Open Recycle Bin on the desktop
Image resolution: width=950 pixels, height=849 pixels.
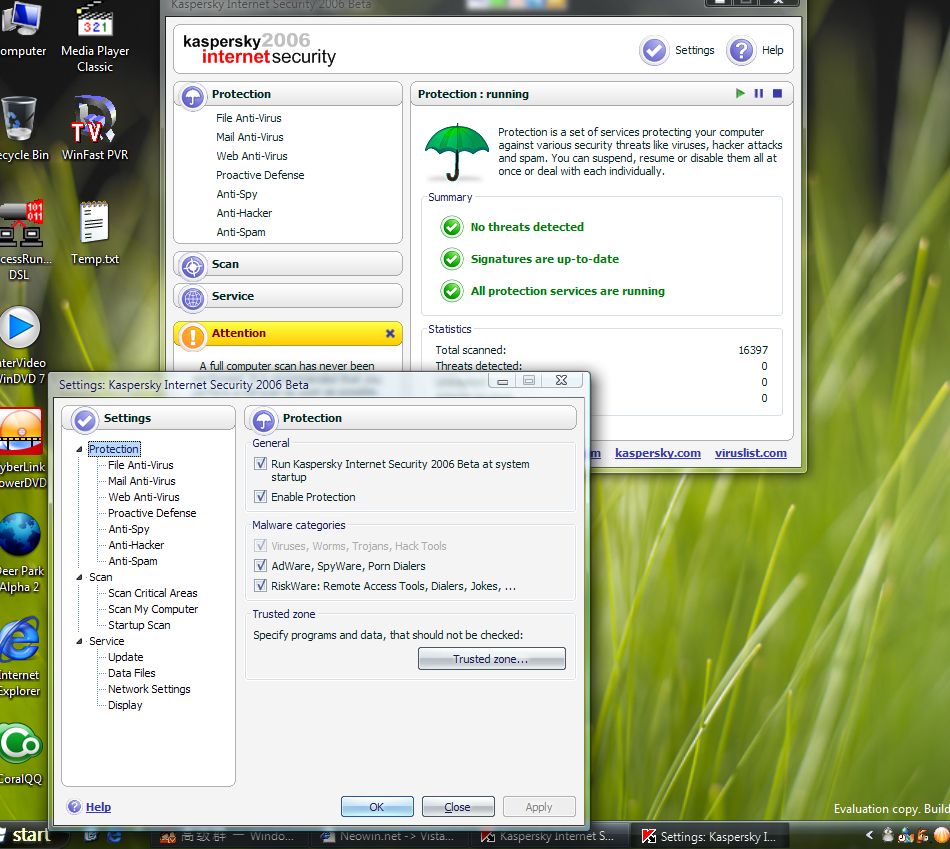(21, 128)
